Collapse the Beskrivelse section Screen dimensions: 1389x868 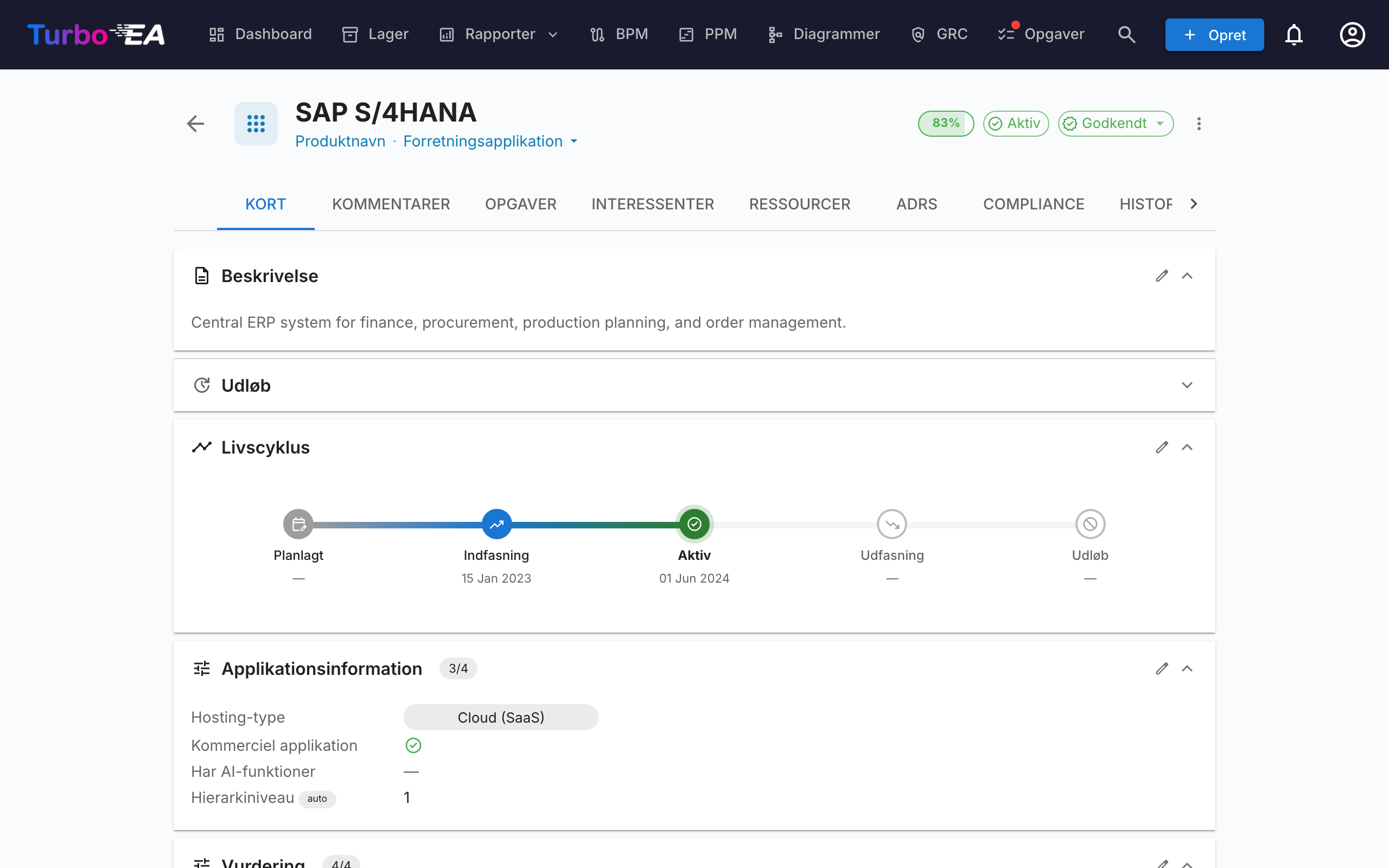pos(1187,276)
